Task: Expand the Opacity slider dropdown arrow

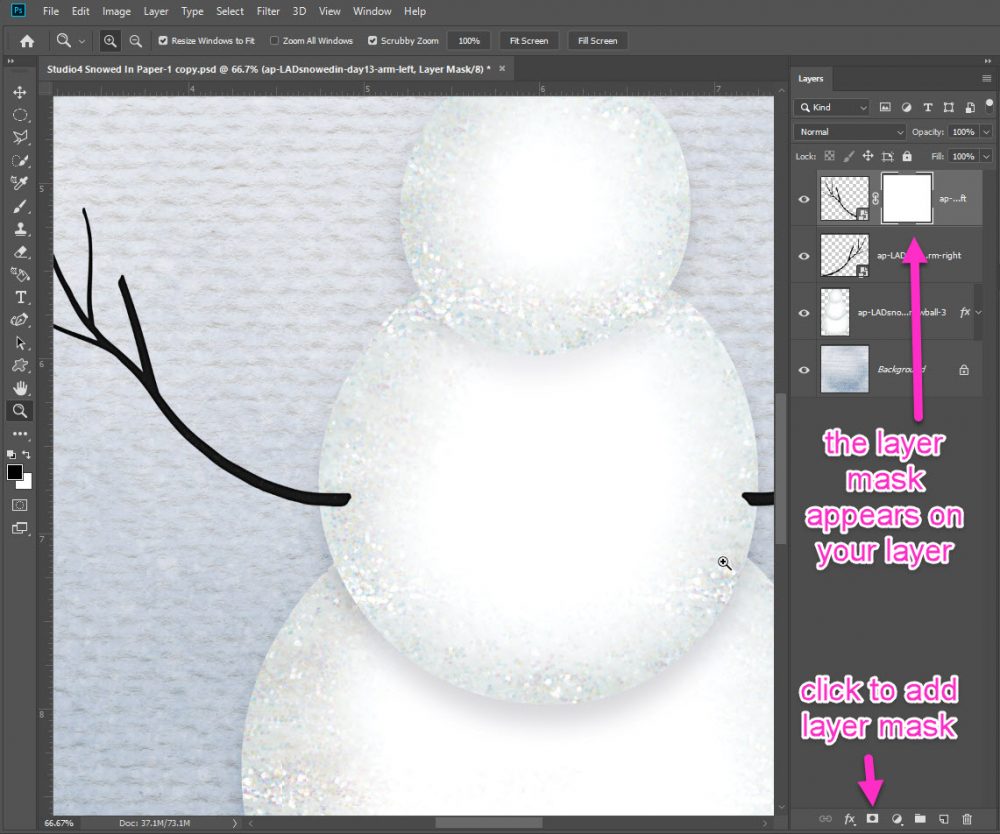Action: tap(986, 132)
